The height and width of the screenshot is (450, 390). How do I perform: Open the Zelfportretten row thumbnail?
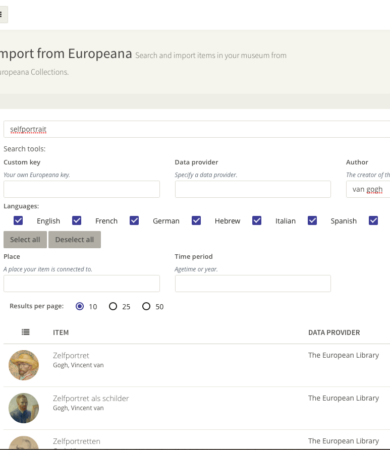tap(24, 442)
